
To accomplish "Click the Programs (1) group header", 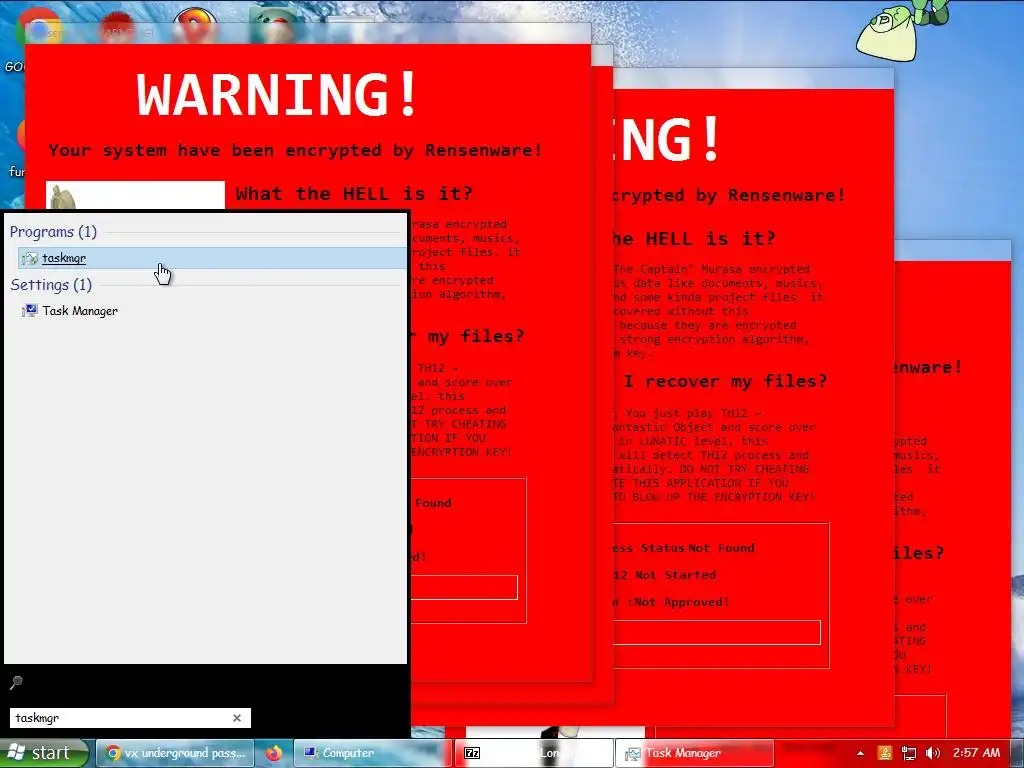I will 53,232.
